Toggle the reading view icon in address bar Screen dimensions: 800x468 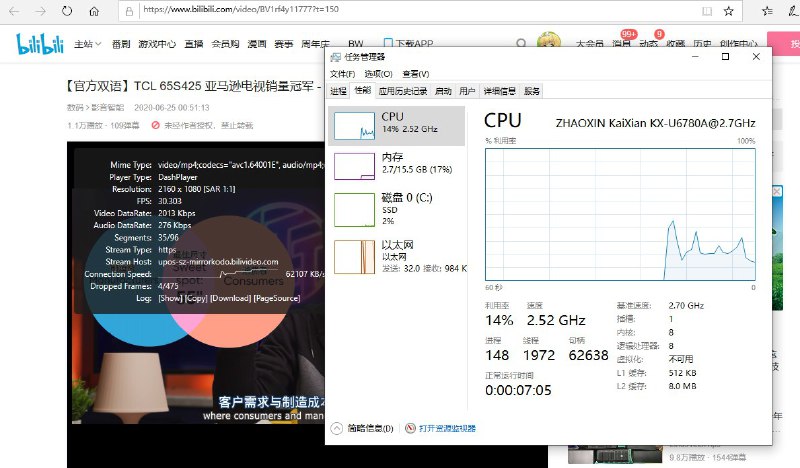[x=707, y=11]
